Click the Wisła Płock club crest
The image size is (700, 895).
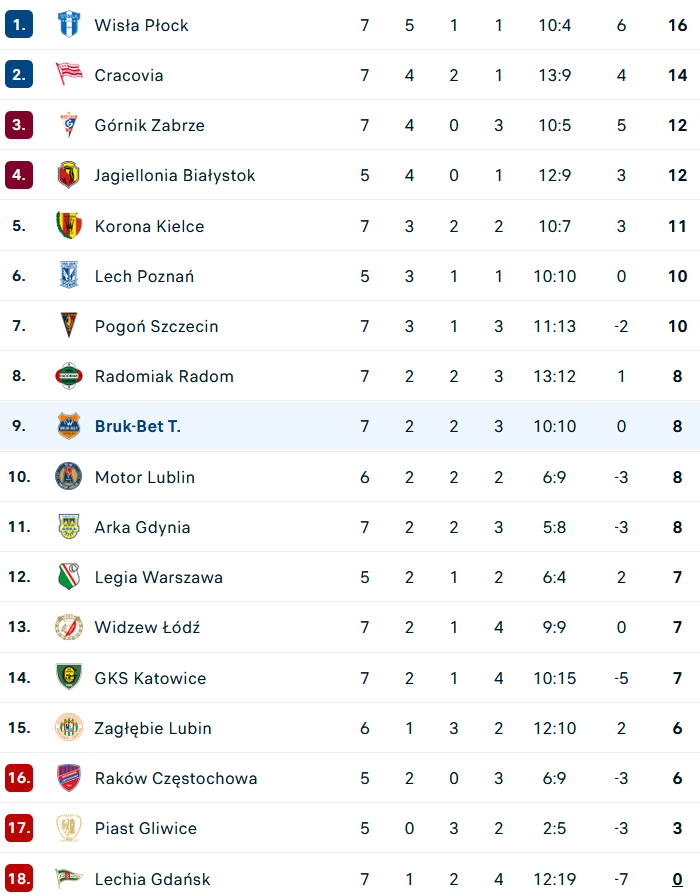click(x=69, y=25)
